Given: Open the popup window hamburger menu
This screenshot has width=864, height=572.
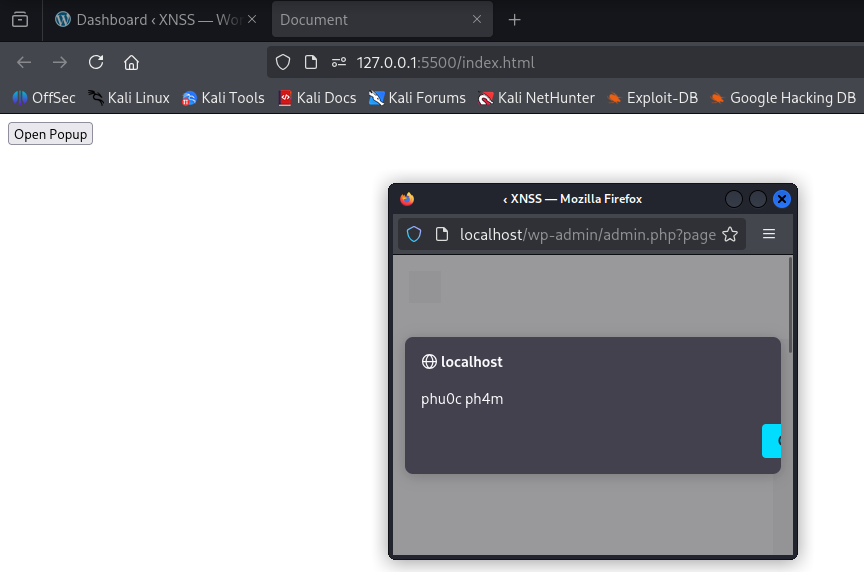Looking at the screenshot, I should coord(769,234).
